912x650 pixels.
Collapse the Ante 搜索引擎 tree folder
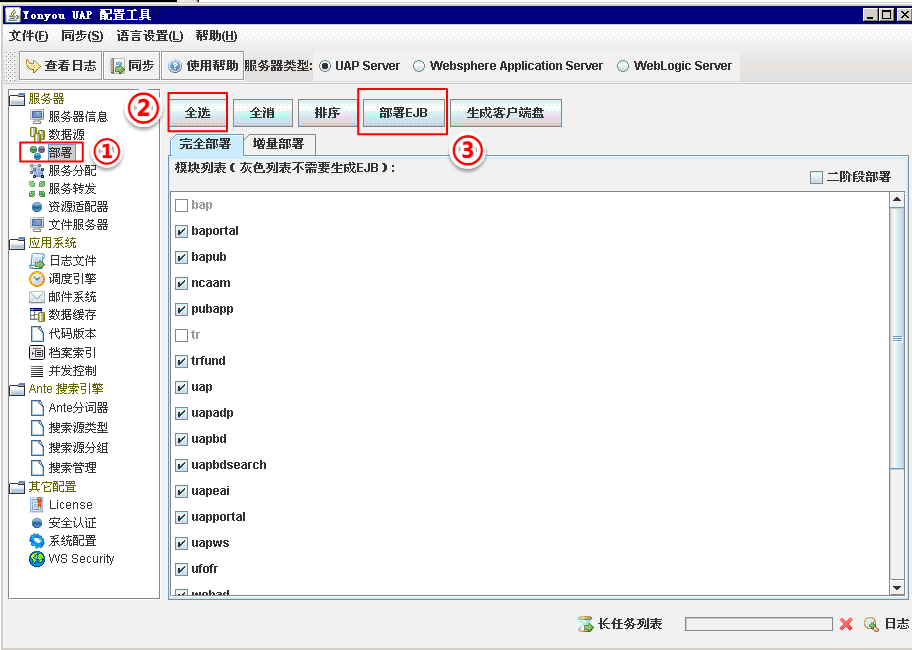coord(17,389)
